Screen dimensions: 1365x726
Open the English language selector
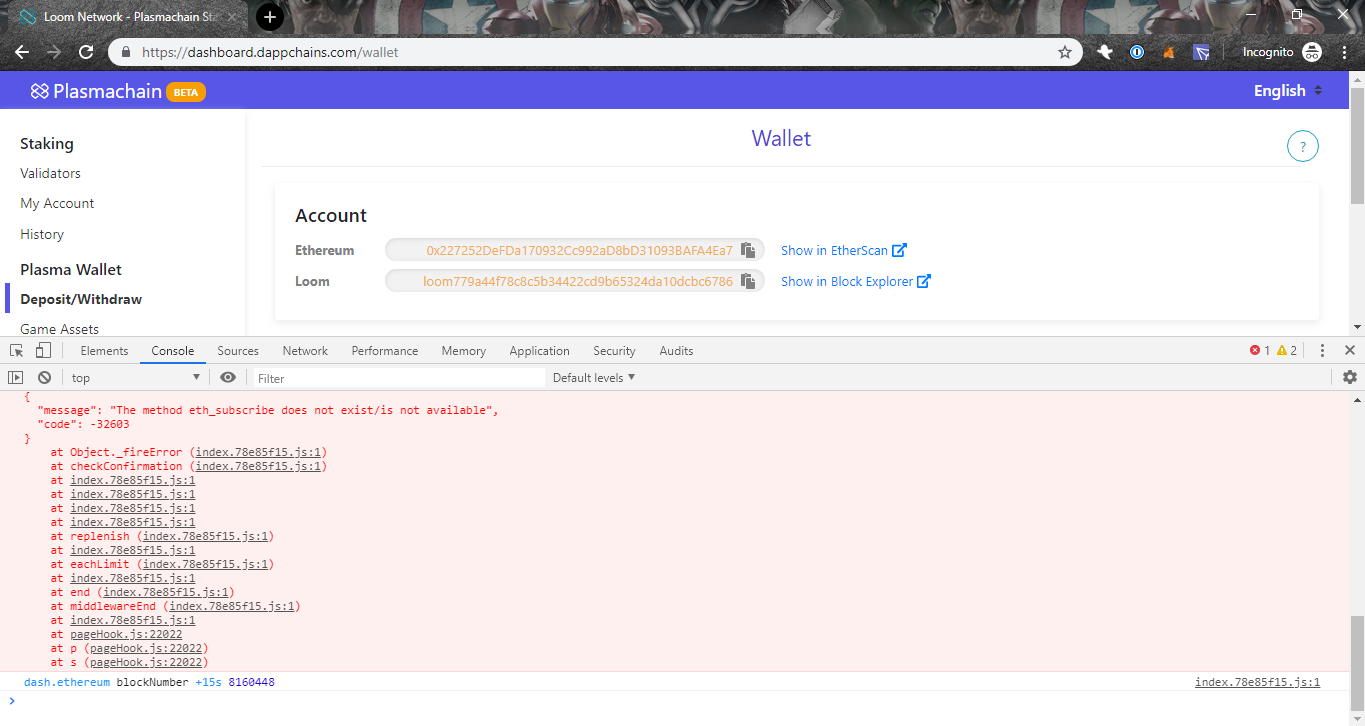1286,90
